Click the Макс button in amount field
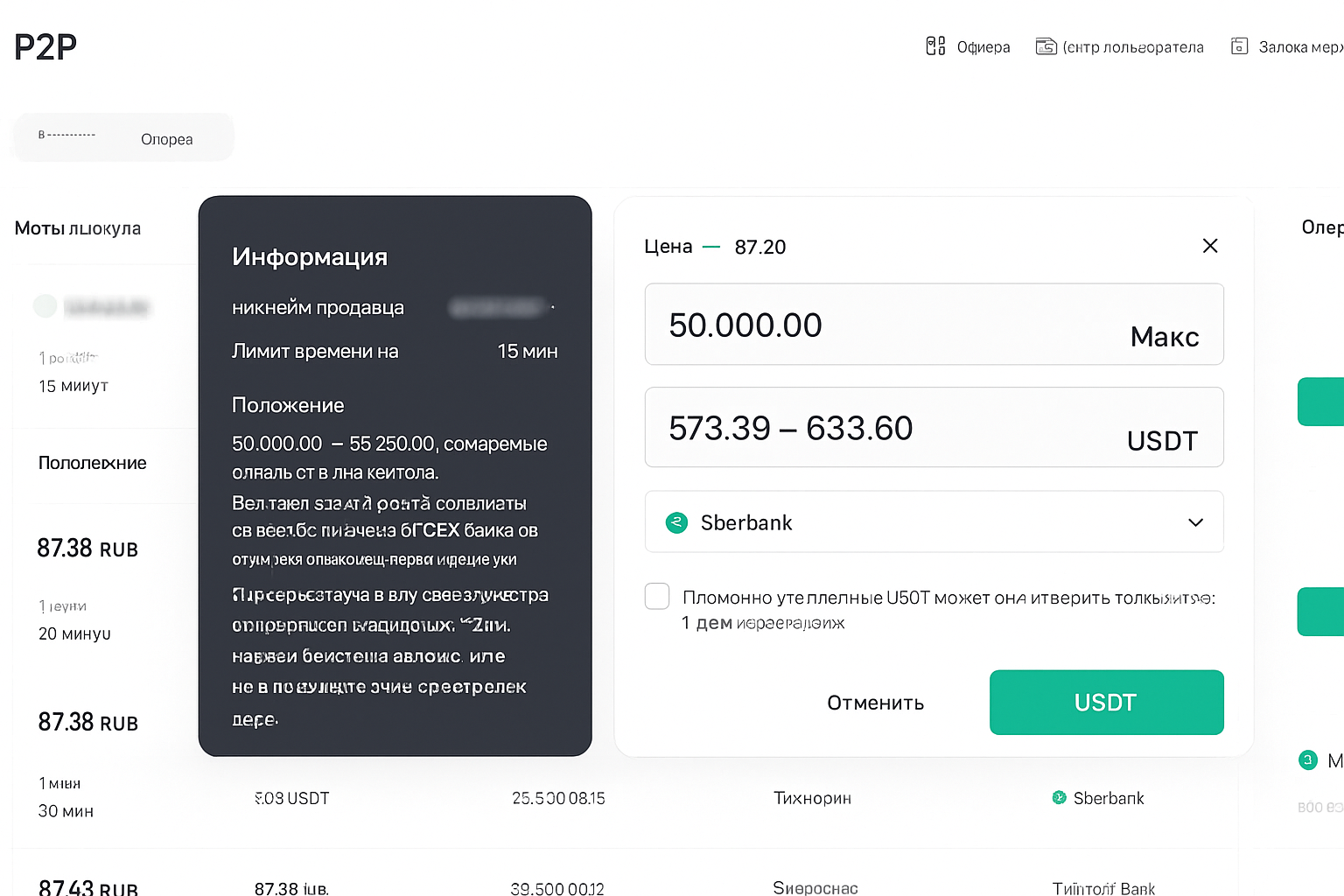The height and width of the screenshot is (896, 1344). tap(1164, 337)
